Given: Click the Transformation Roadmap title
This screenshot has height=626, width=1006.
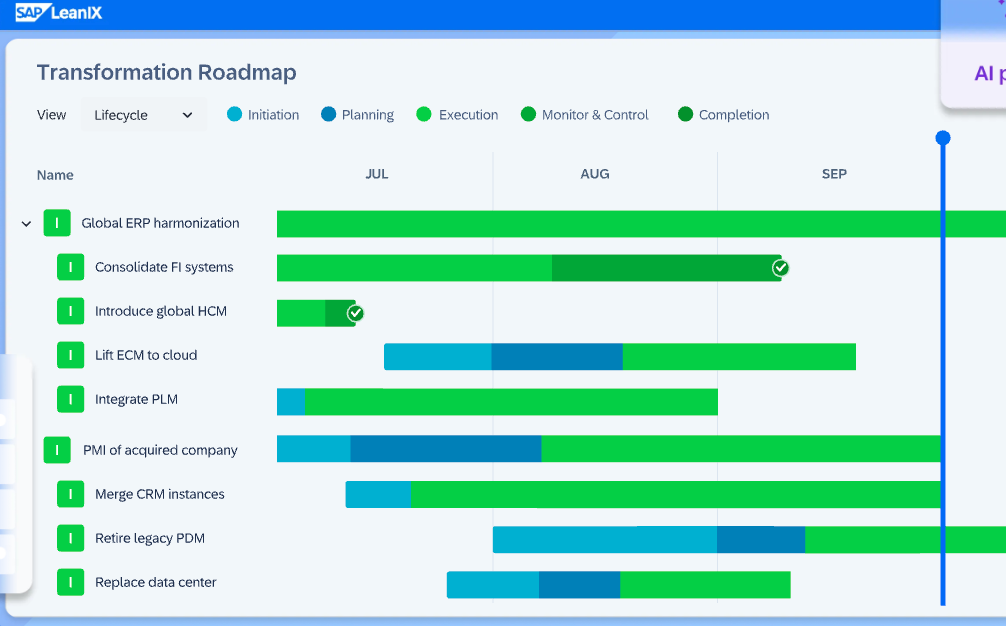Looking at the screenshot, I should tap(167, 72).
